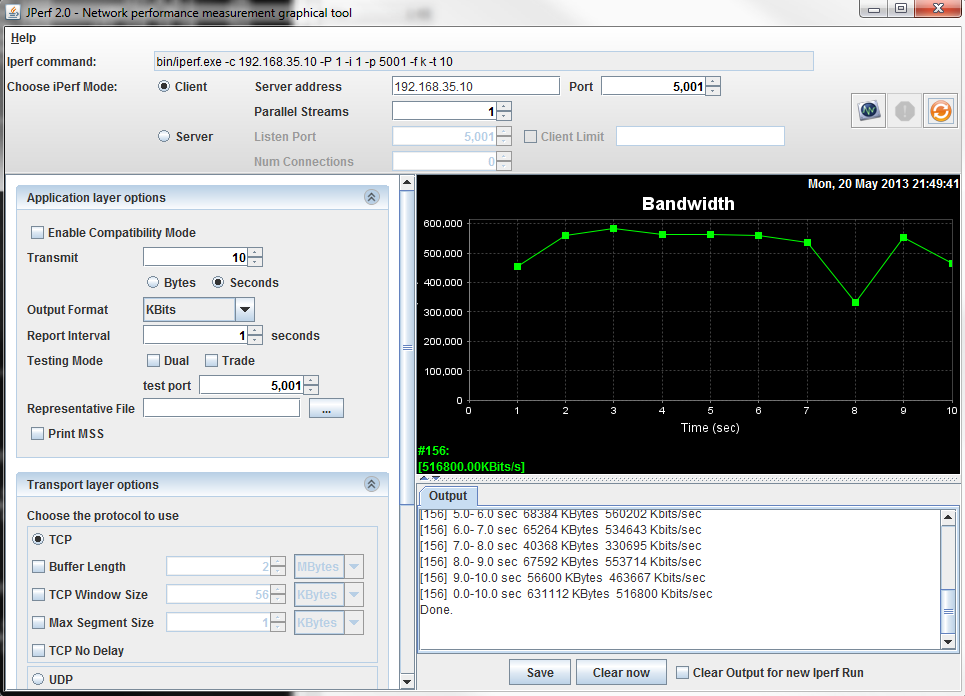The width and height of the screenshot is (965, 696).
Task: Select the Server iPerf mode
Action: tap(165, 137)
